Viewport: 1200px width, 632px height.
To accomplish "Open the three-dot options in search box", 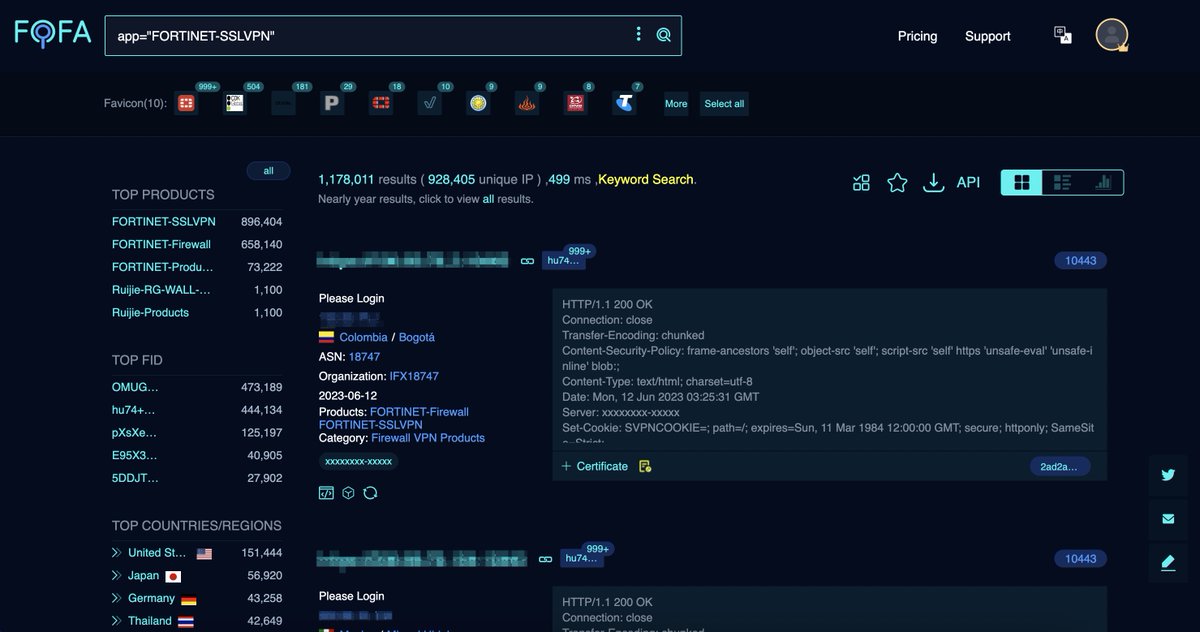I will [x=638, y=34].
